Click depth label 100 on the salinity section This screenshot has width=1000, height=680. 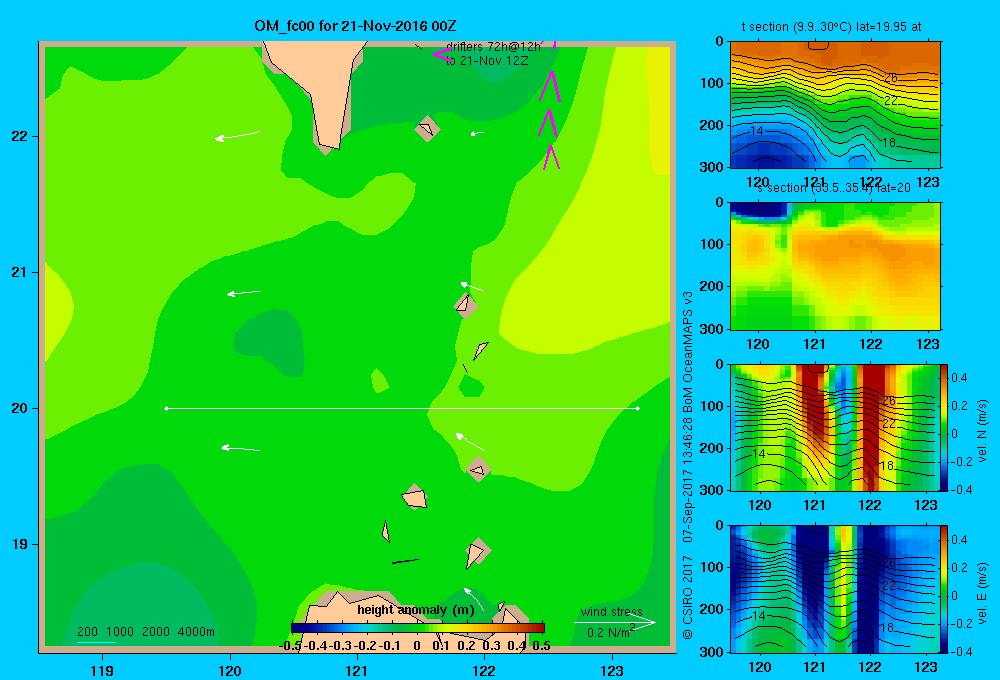click(x=713, y=244)
